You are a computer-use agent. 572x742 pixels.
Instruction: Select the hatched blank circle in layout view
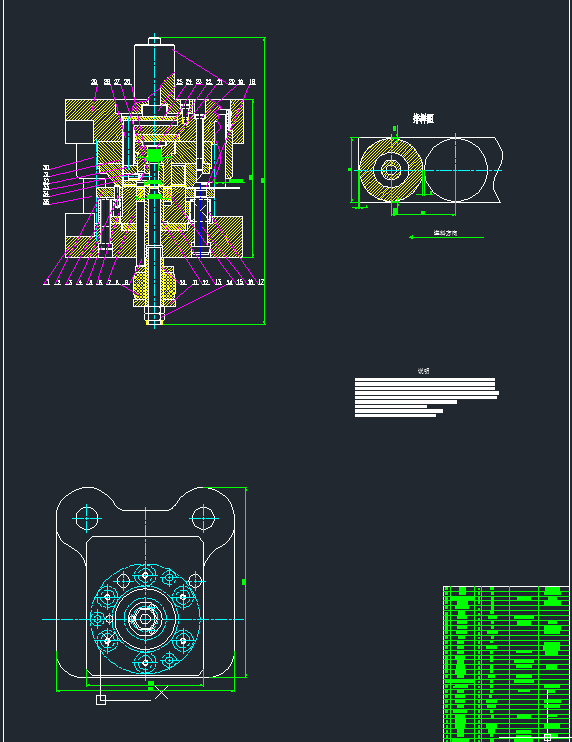pyautogui.click(x=391, y=170)
